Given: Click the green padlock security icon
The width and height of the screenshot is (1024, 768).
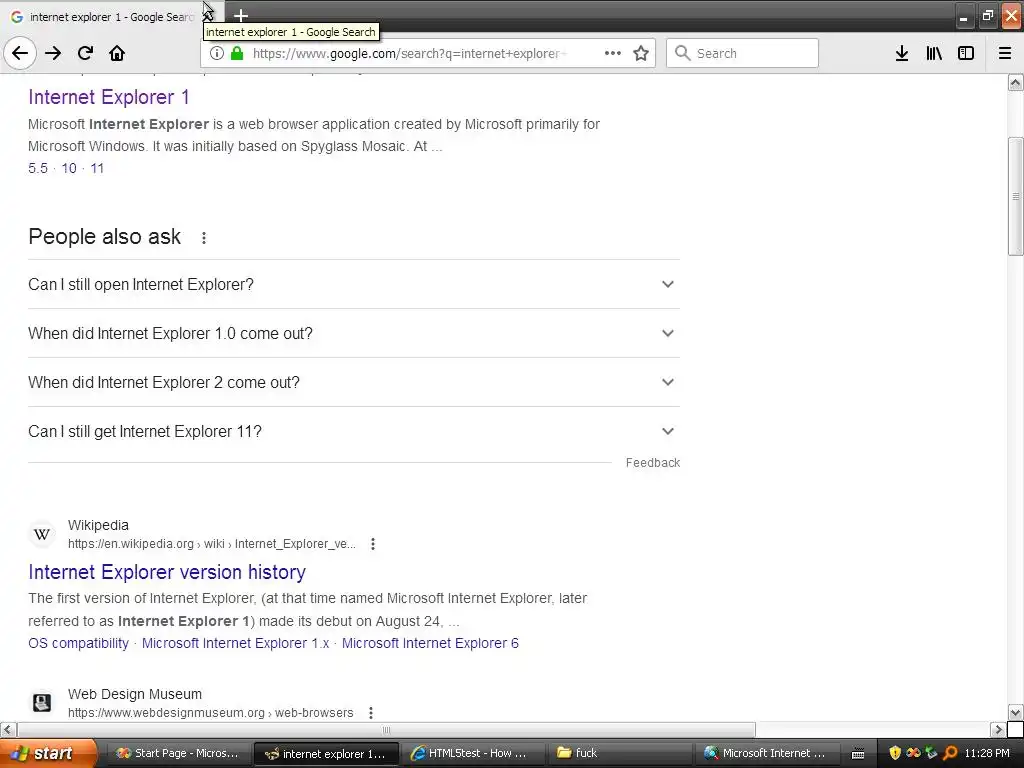Looking at the screenshot, I should [x=237, y=53].
